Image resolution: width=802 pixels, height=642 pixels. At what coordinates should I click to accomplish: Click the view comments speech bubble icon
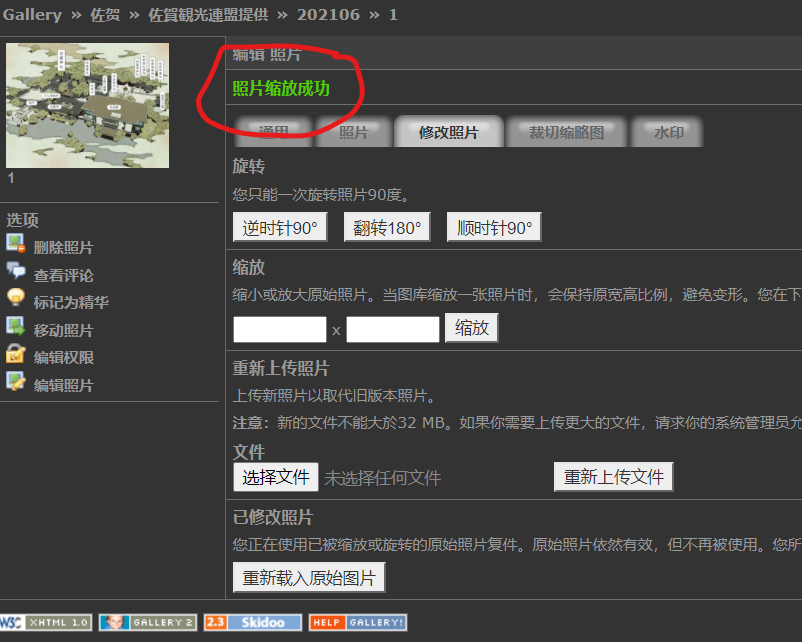coord(15,271)
